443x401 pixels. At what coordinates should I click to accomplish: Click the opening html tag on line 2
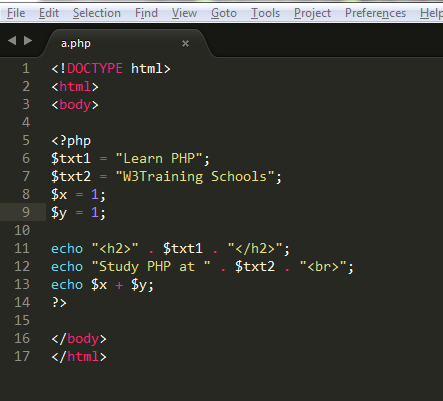(x=75, y=87)
